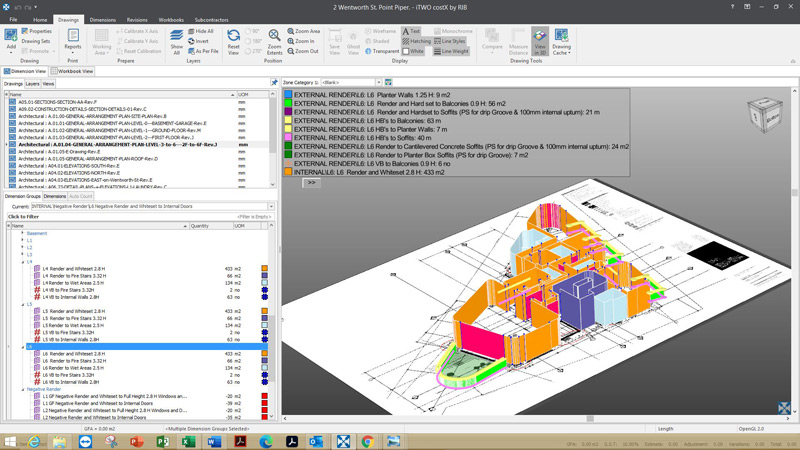The height and width of the screenshot is (450, 800).
Task: Click red swatch for L1 GF Negative Render to Internal Doors
Action: click(264, 403)
